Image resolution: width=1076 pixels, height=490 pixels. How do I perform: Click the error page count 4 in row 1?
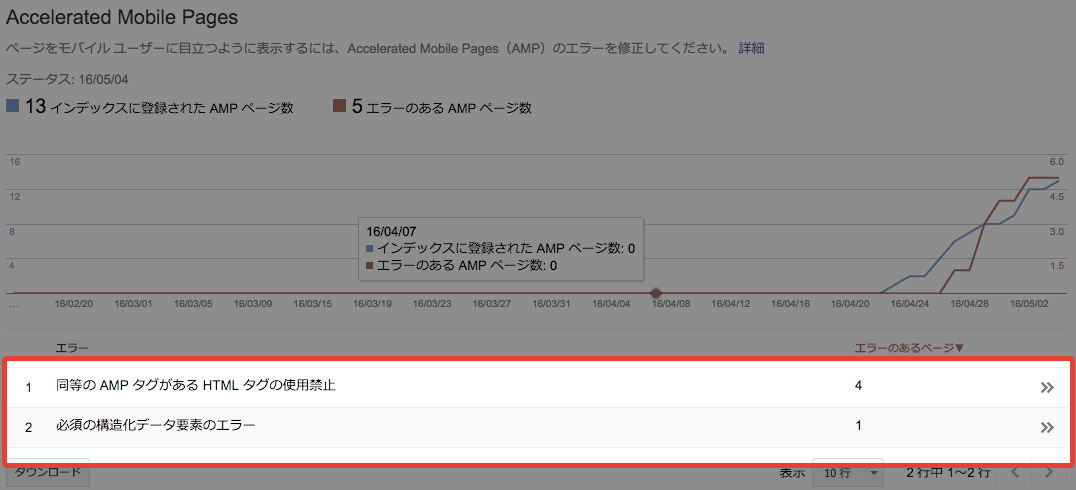[858, 386]
